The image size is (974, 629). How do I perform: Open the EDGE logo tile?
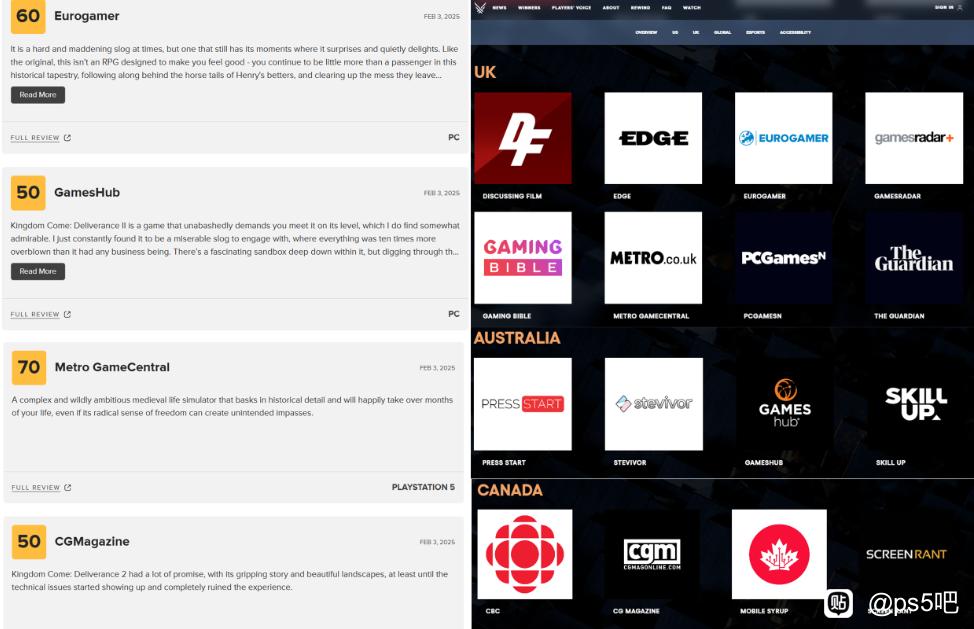point(653,138)
